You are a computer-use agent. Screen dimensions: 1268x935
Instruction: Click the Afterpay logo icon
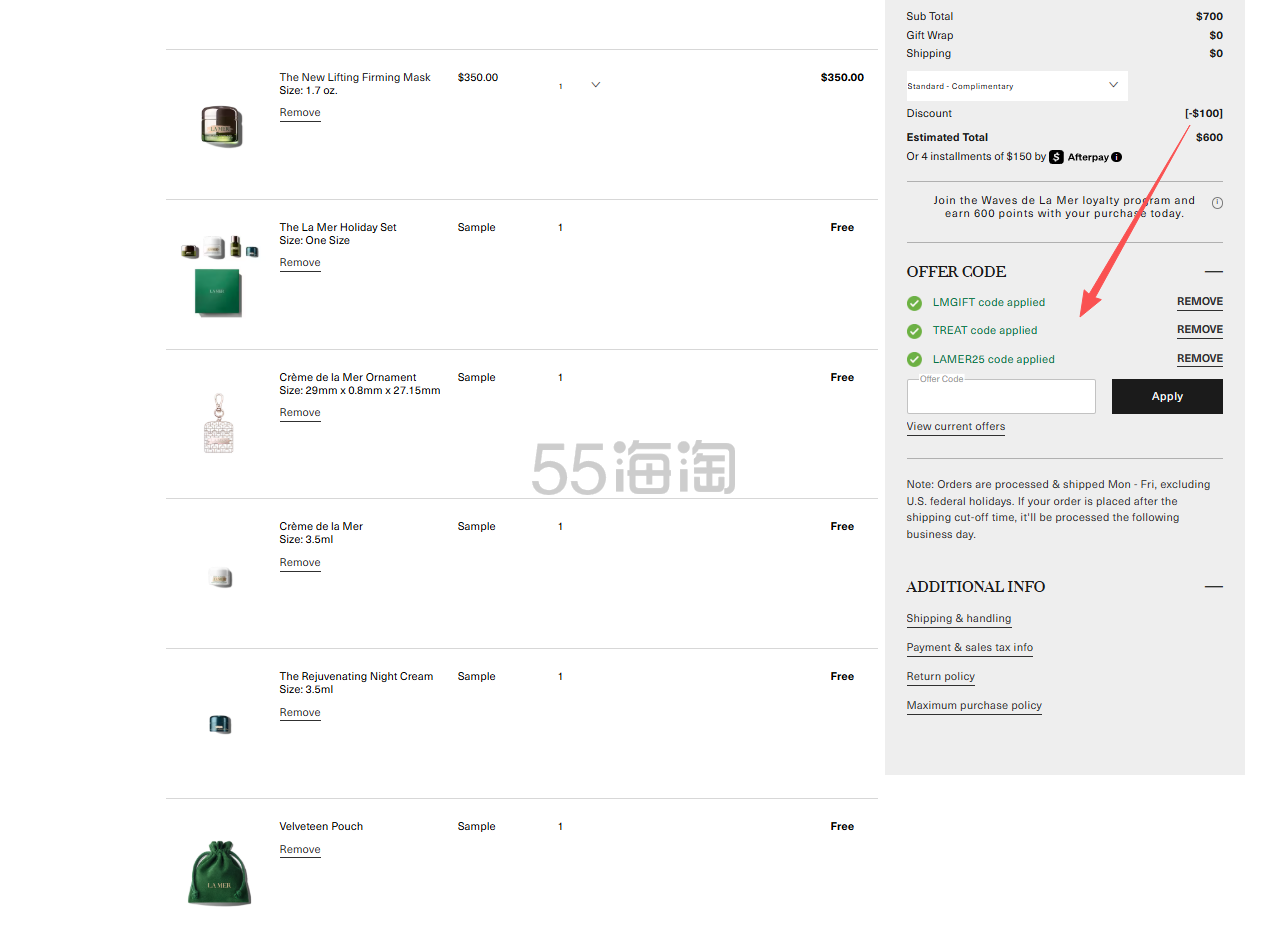[x=1056, y=157]
